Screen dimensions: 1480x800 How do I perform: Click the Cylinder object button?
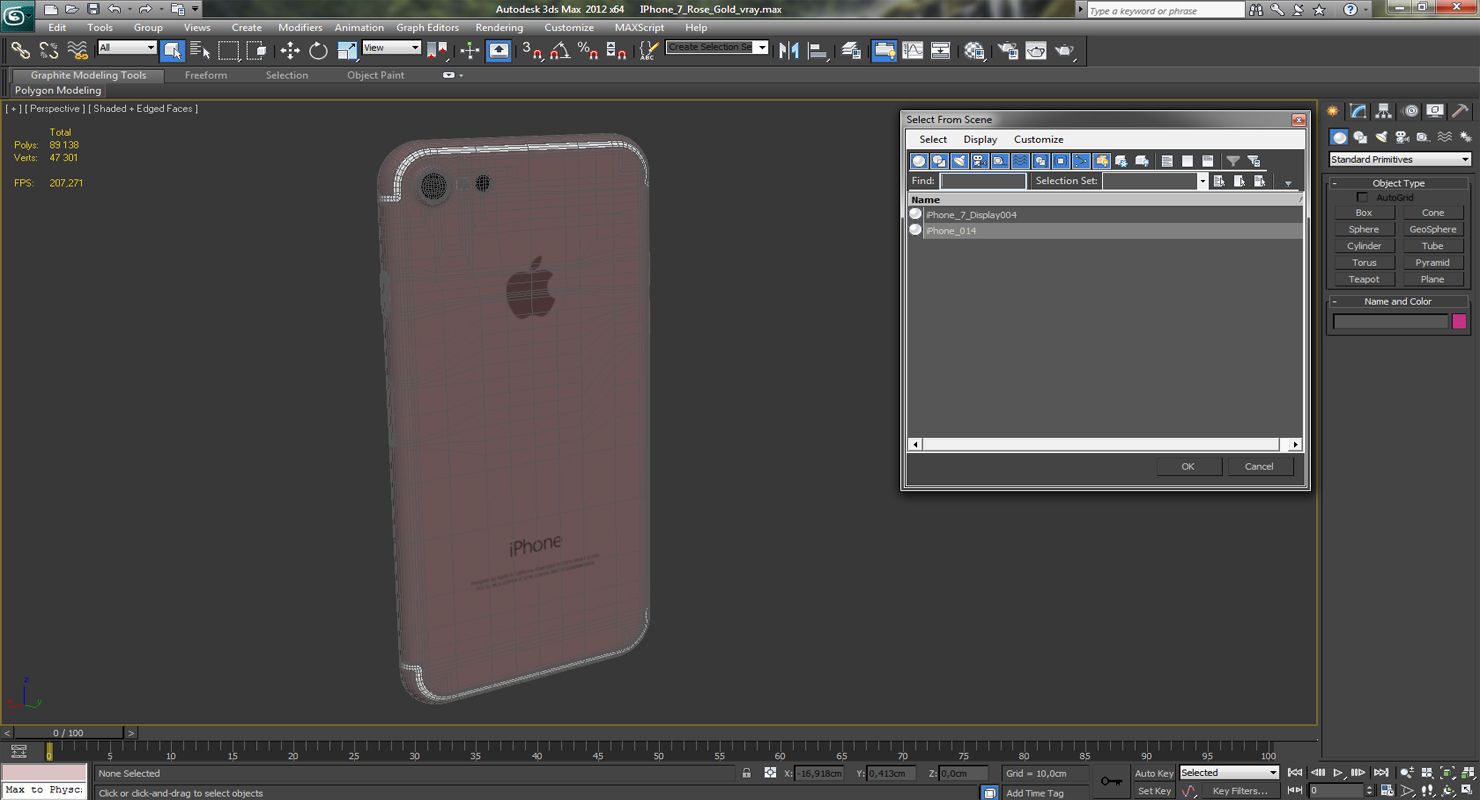click(1364, 246)
